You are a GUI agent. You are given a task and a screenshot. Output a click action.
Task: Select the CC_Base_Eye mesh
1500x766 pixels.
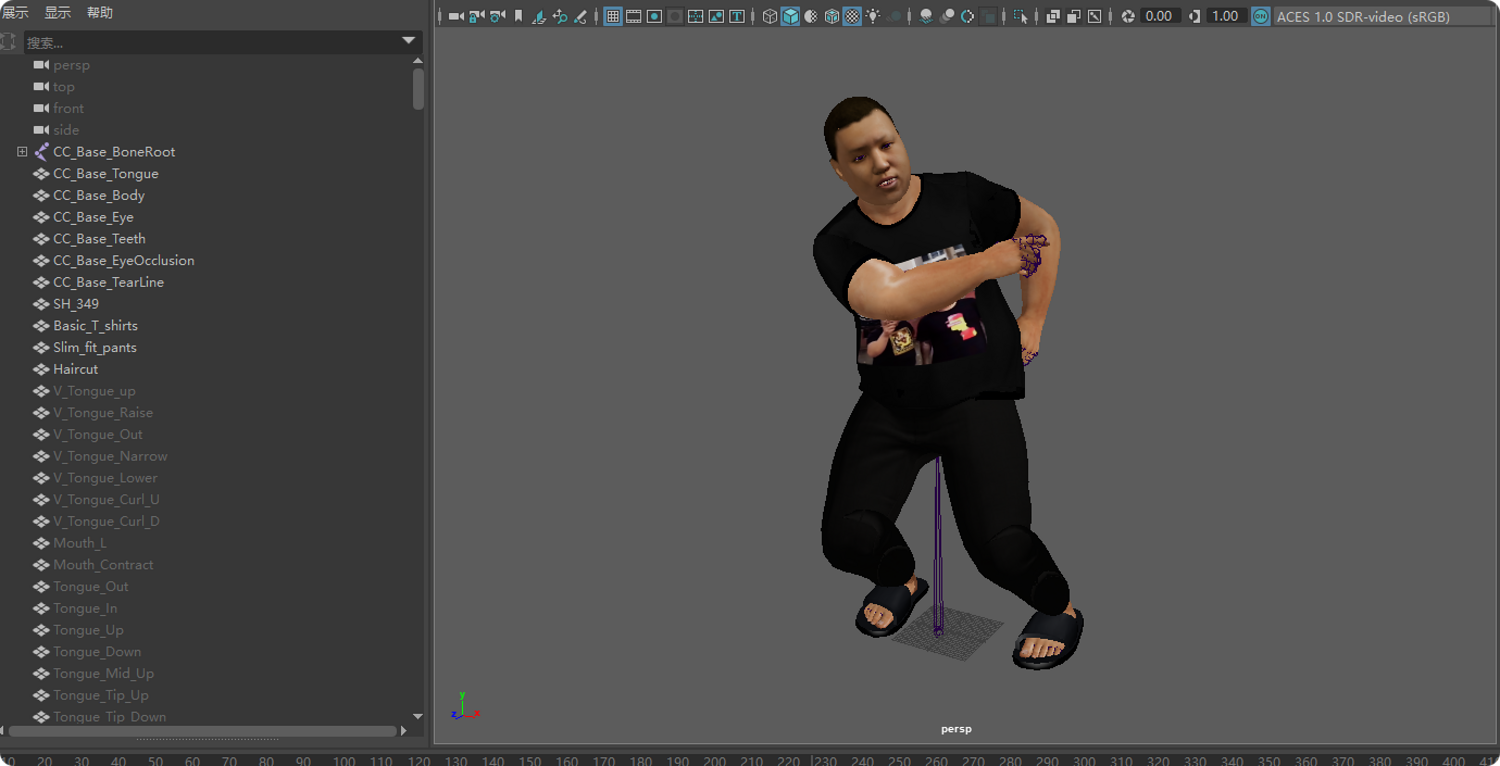pyautogui.click(x=93, y=217)
